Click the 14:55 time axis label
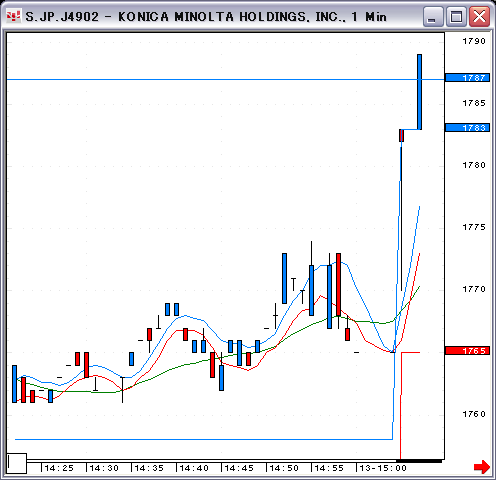The width and height of the screenshot is (496, 480). point(329,468)
